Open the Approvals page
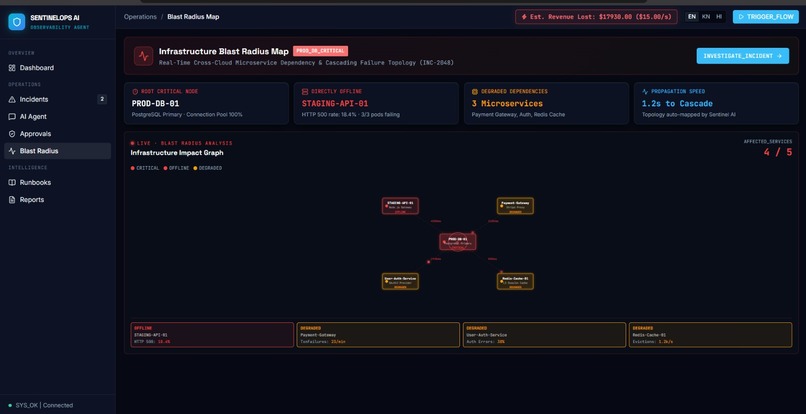 click(x=58, y=134)
